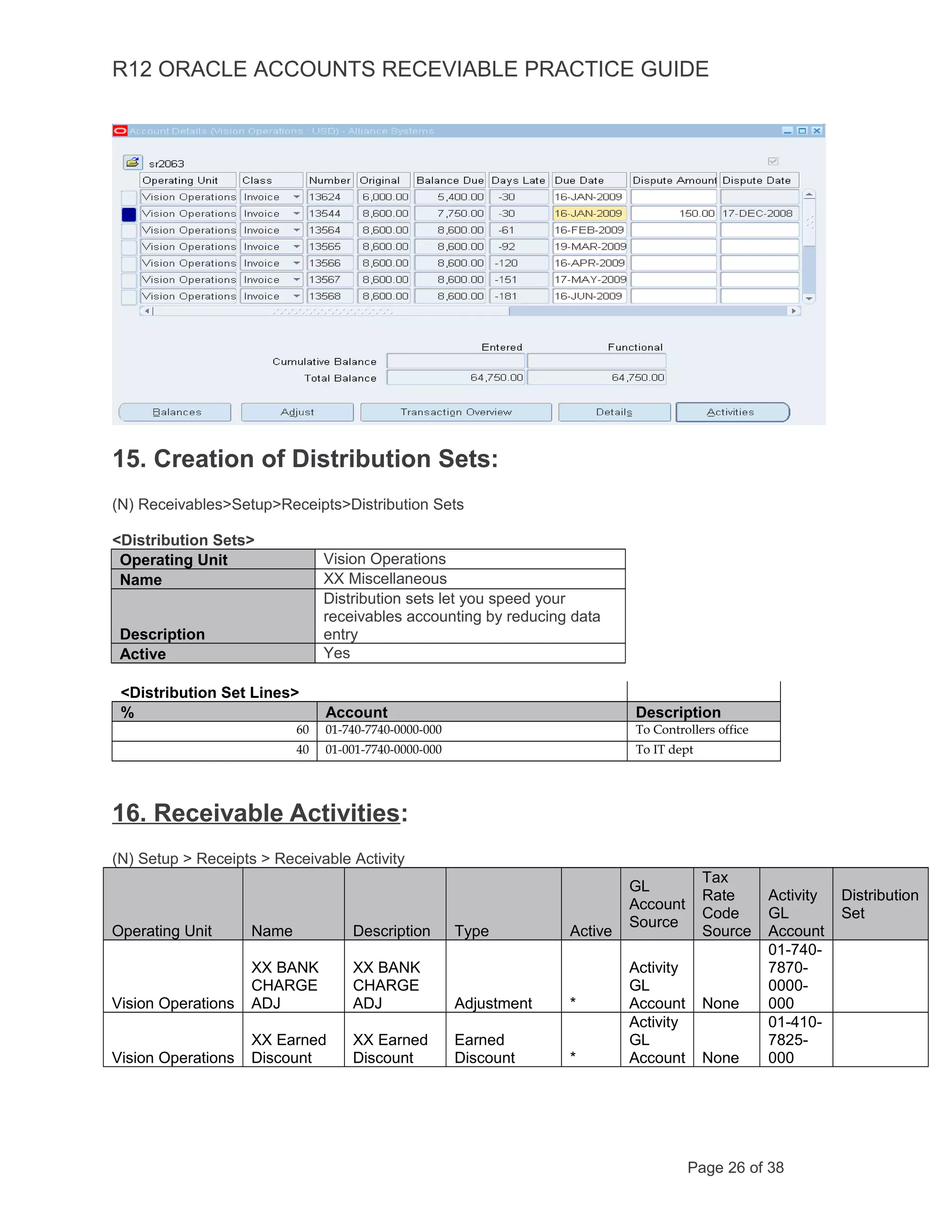Click Balance Due 7,750.00 cell
This screenshot has height=1232, width=952.
click(x=450, y=214)
